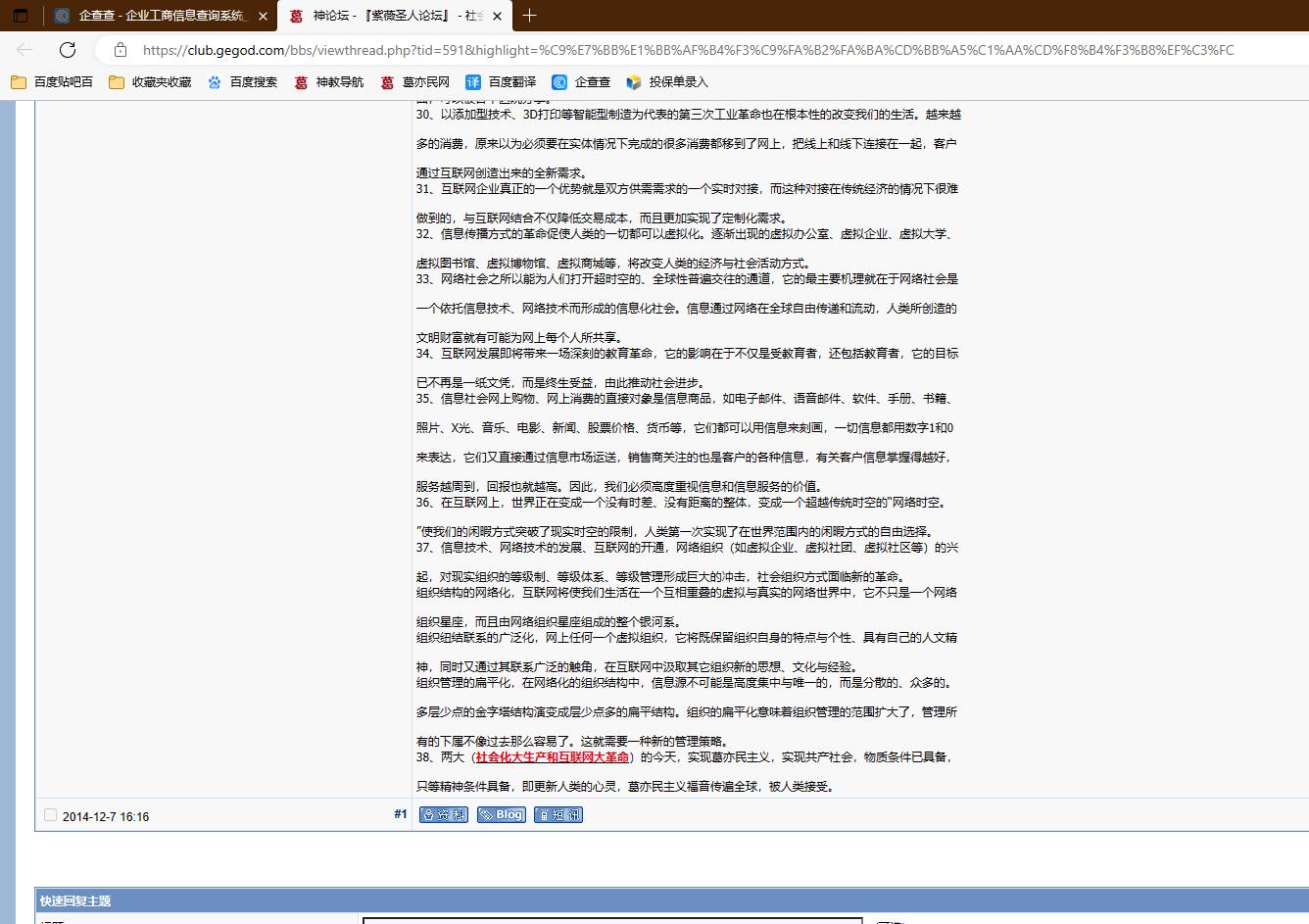Click the 资料 profile icon button
The image size is (1309, 924).
443,815
